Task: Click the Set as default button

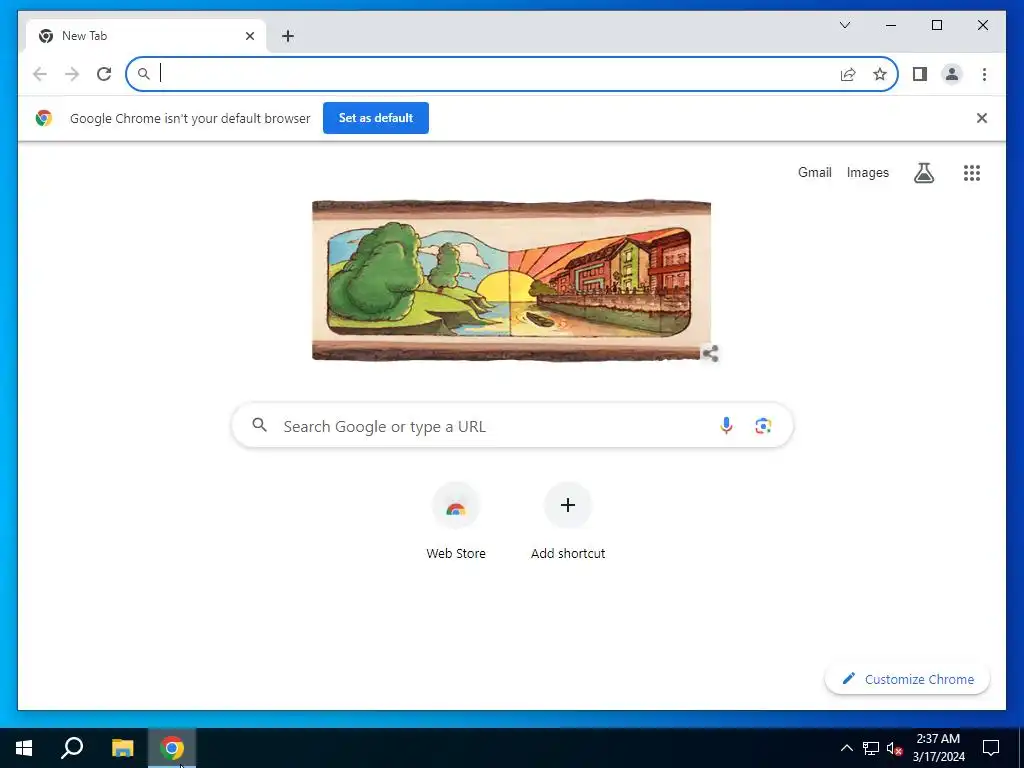Action: pos(376,118)
